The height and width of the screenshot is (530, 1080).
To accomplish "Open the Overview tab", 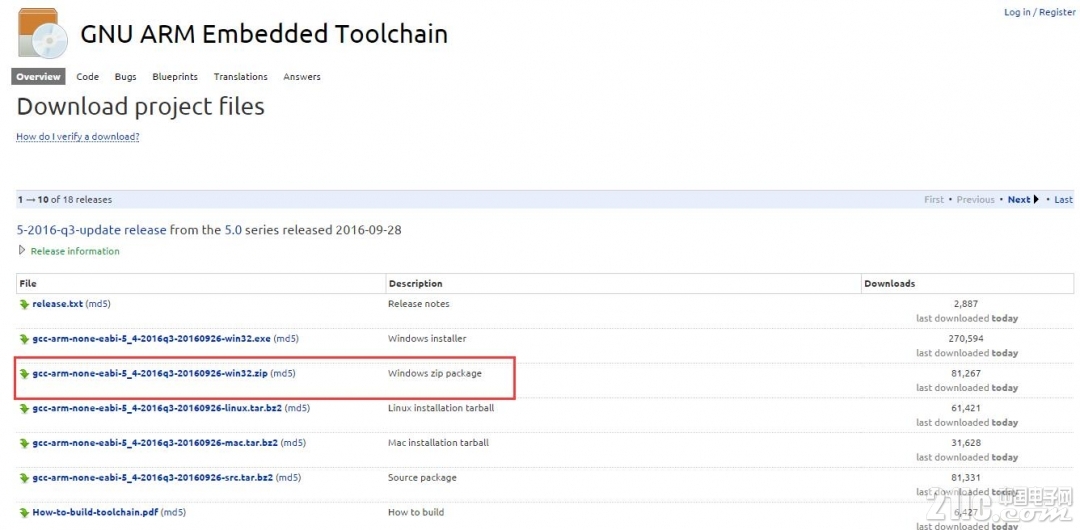I will tap(39, 77).
